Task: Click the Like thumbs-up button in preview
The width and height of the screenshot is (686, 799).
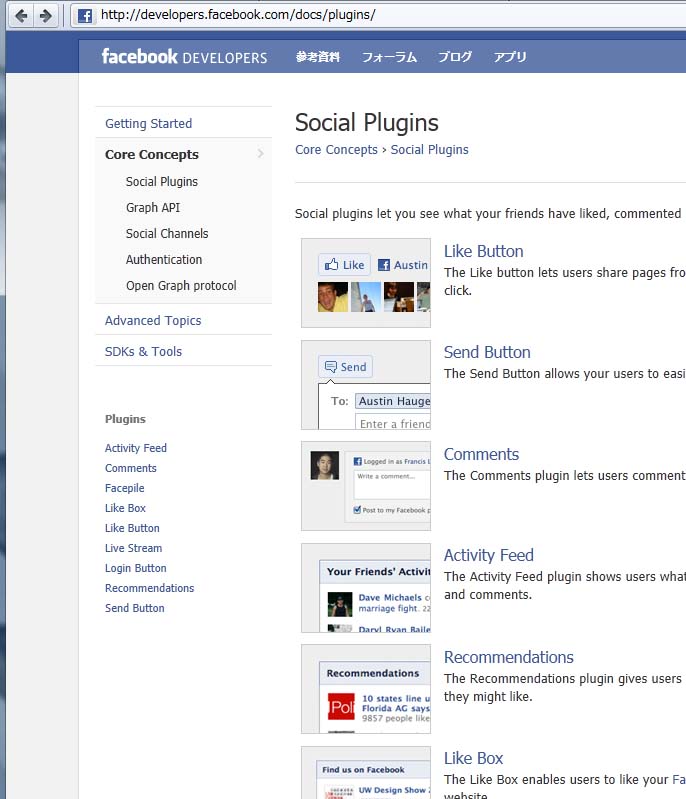Action: [x=344, y=264]
